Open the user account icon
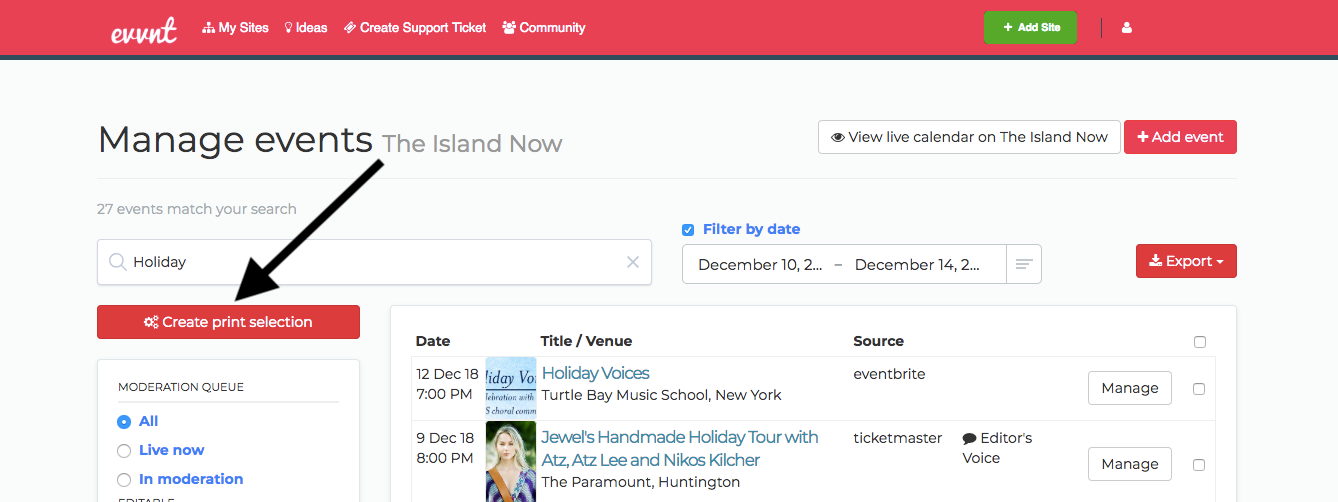 tap(1127, 28)
